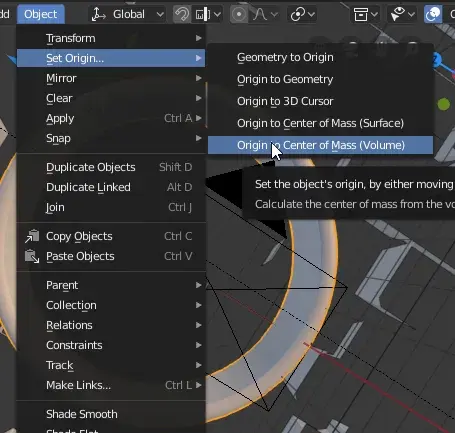This screenshot has height=433, width=455.
Task: Open the selectability and visibility eye dropdown
Action: [402, 14]
